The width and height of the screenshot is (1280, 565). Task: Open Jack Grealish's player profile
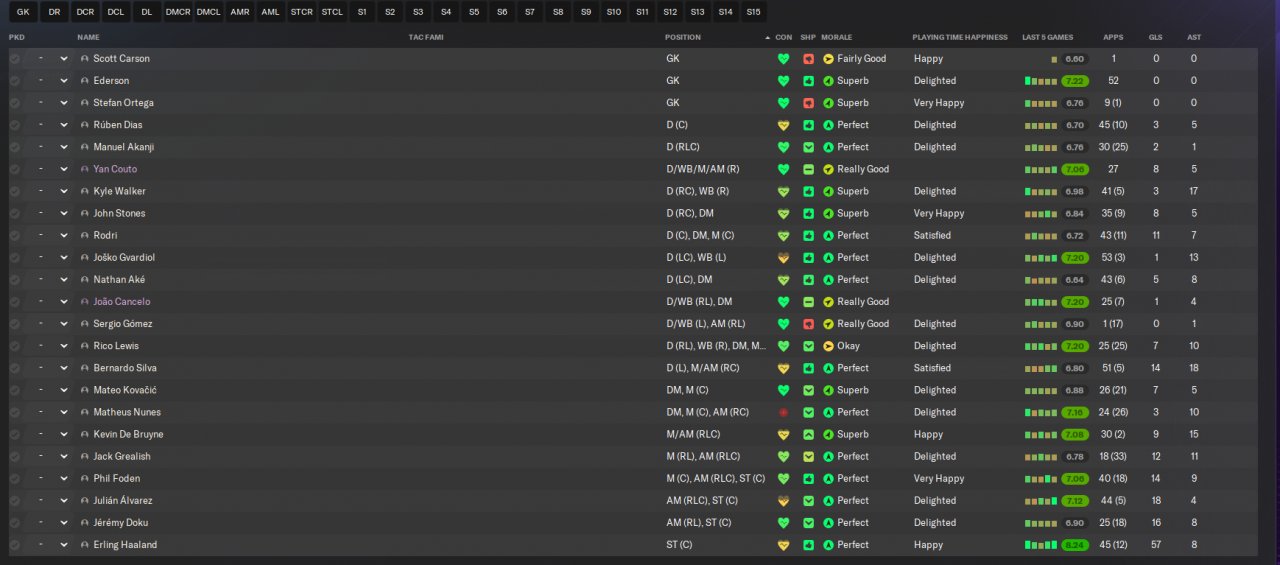click(122, 457)
